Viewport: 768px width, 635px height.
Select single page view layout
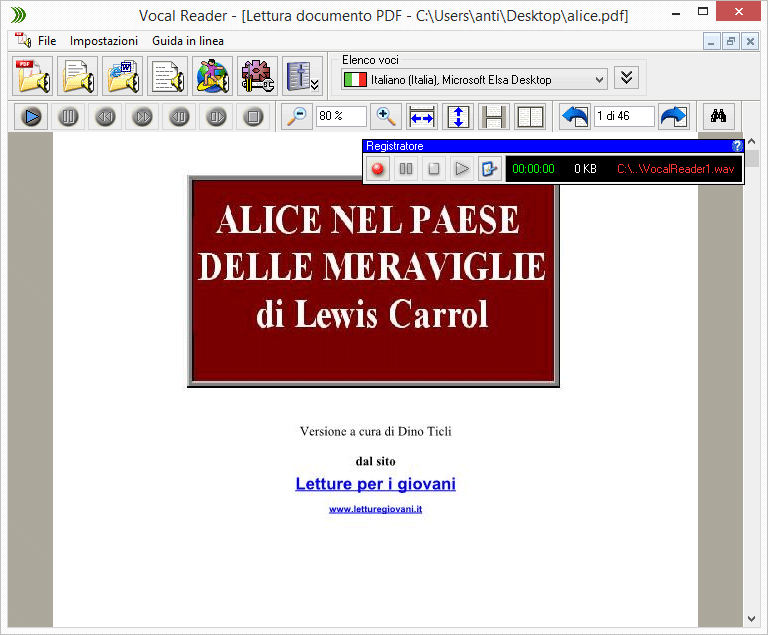click(x=494, y=117)
